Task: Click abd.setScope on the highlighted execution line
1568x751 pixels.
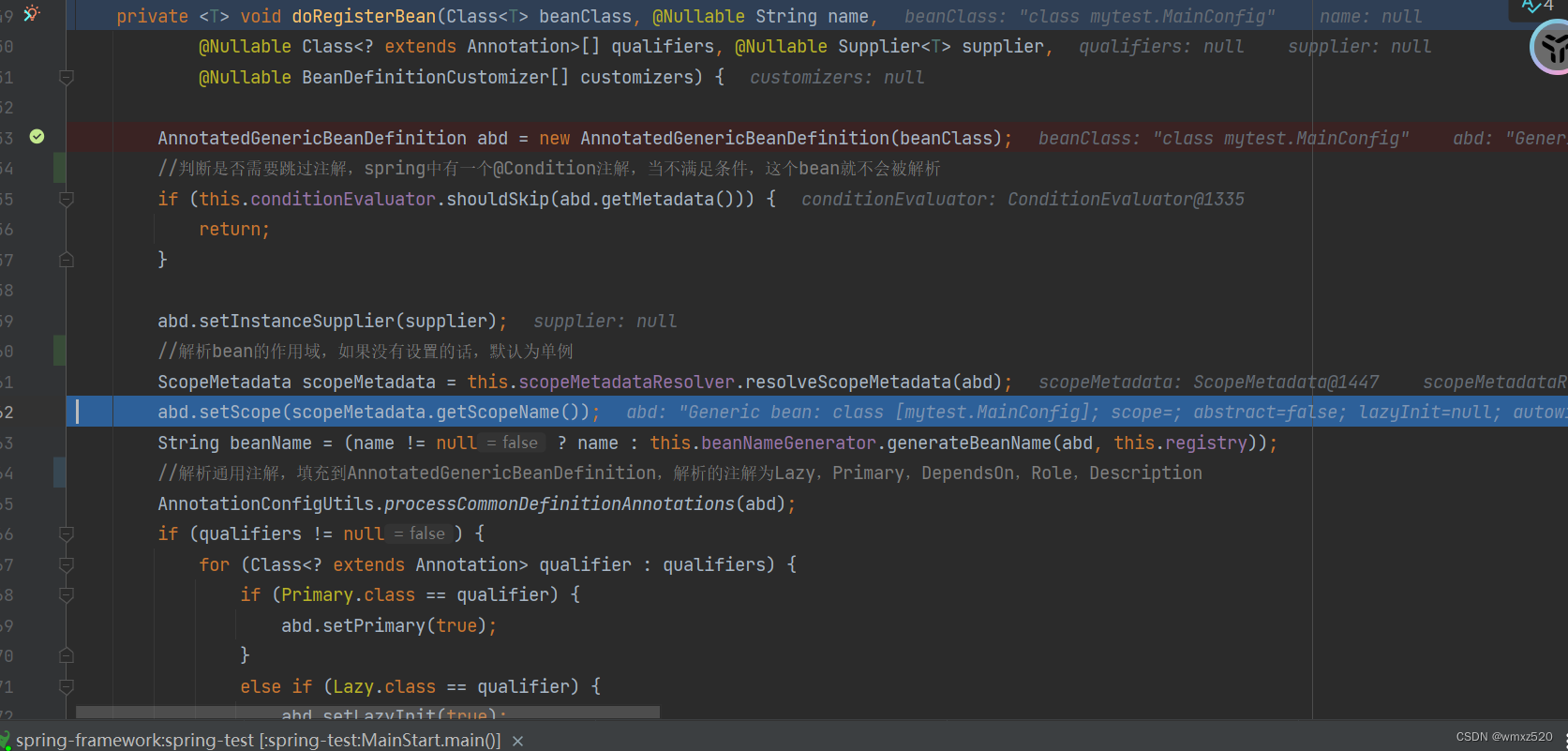Action: [219, 412]
